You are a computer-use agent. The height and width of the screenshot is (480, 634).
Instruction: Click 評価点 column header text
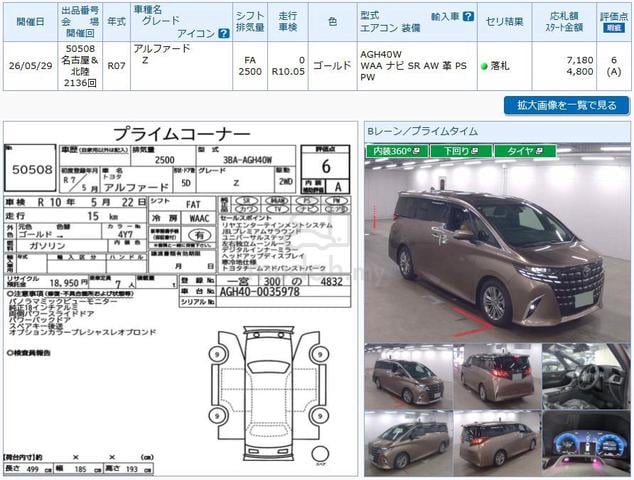point(613,16)
